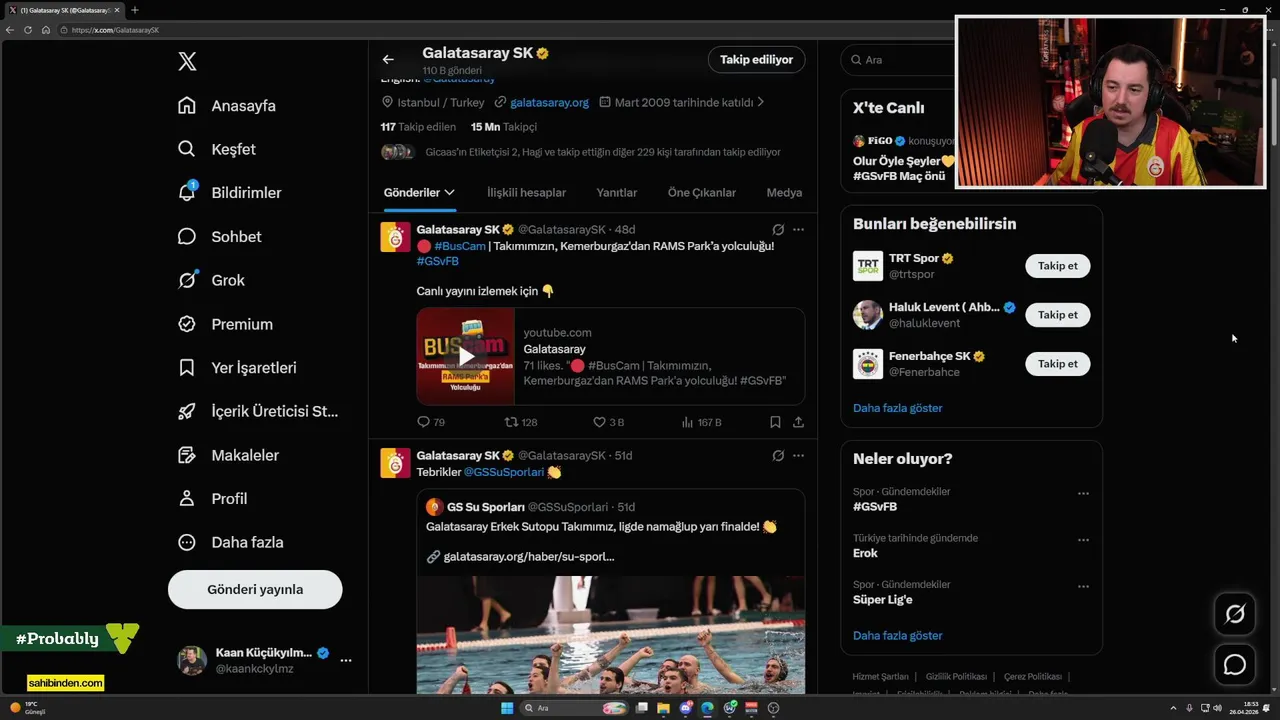Click Grok icon on the BusCam post

[778, 230]
